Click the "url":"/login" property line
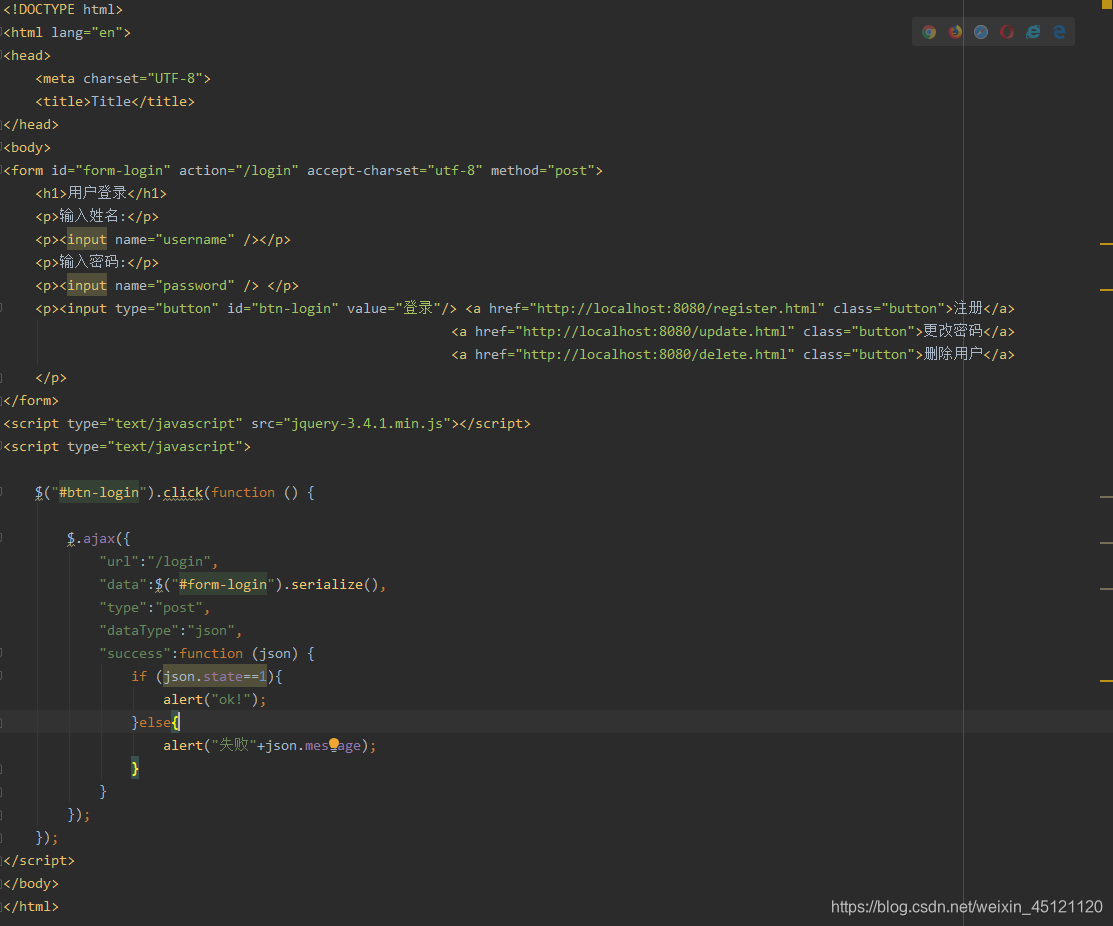Image resolution: width=1113 pixels, height=926 pixels. point(159,561)
